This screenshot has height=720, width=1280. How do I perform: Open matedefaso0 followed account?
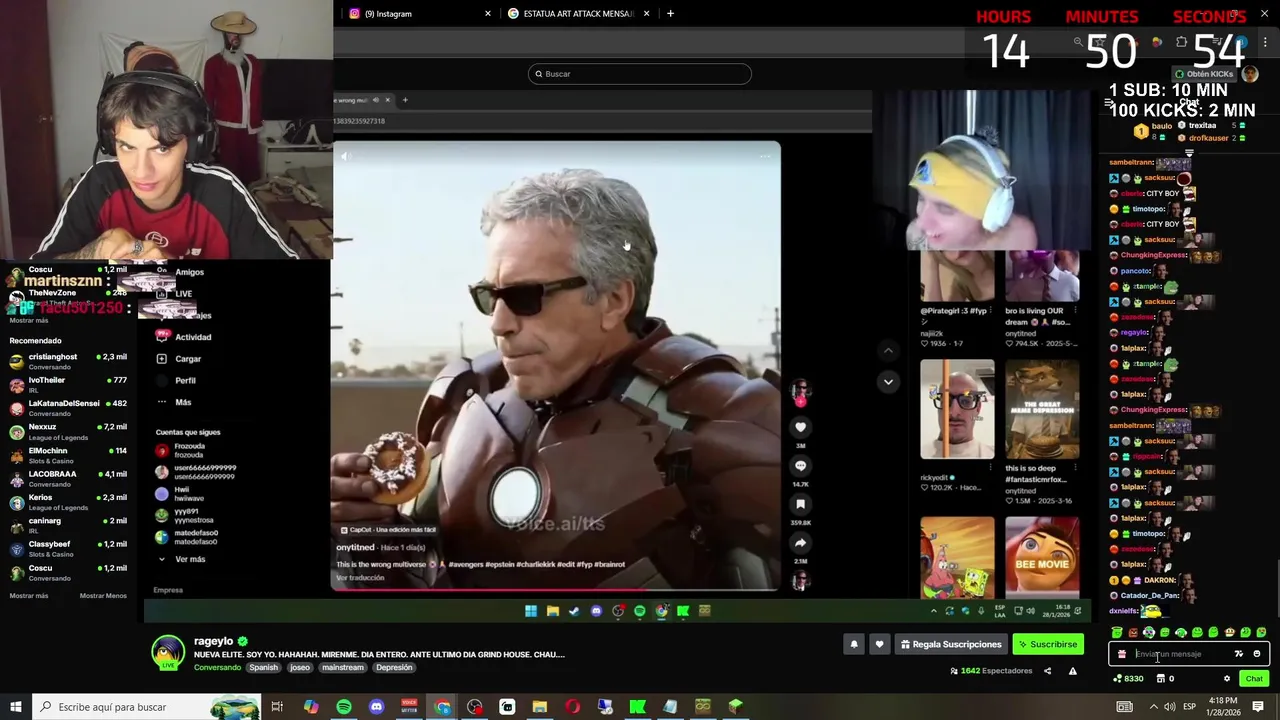187,537
